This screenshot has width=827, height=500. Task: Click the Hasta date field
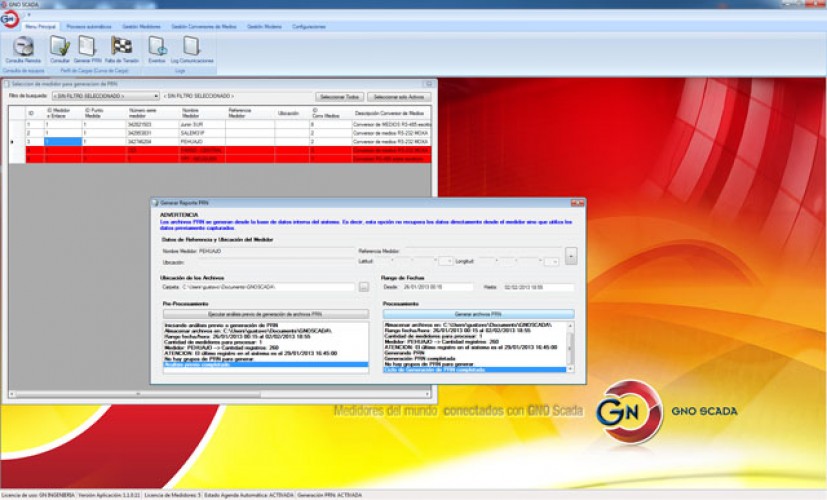point(538,287)
